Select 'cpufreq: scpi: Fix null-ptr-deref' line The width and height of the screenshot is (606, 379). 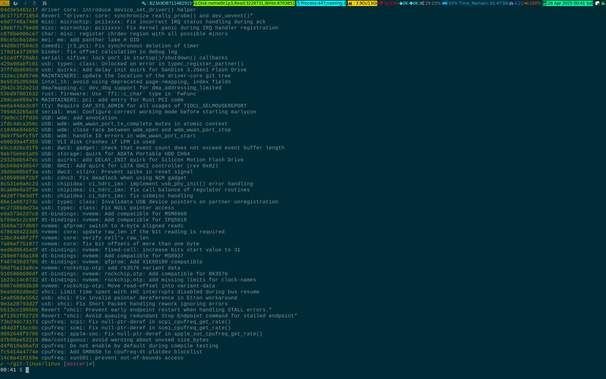pyautogui.click(x=115, y=321)
